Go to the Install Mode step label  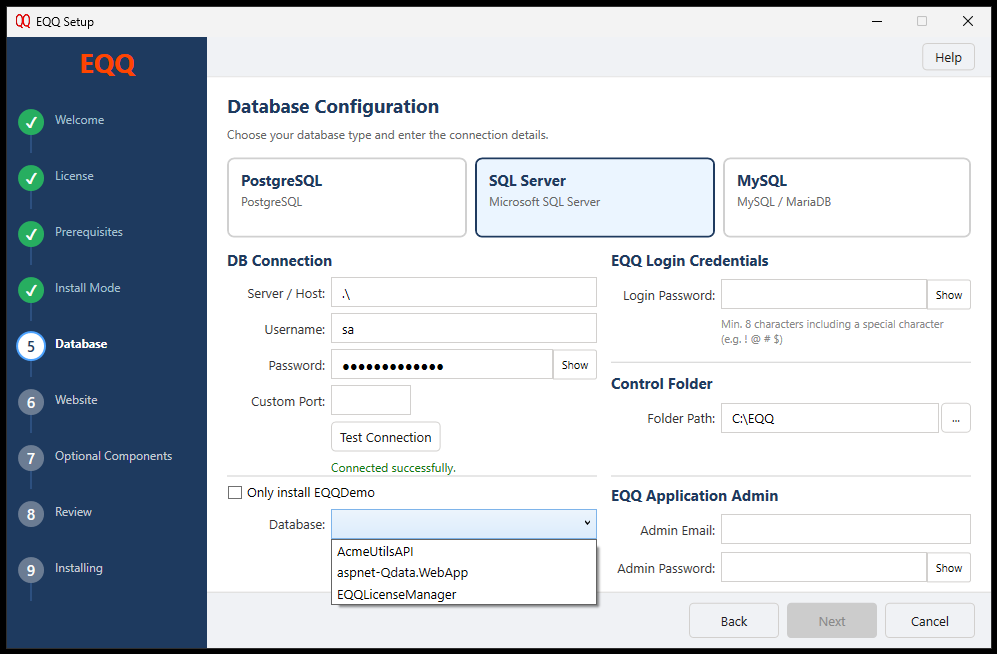pos(87,288)
